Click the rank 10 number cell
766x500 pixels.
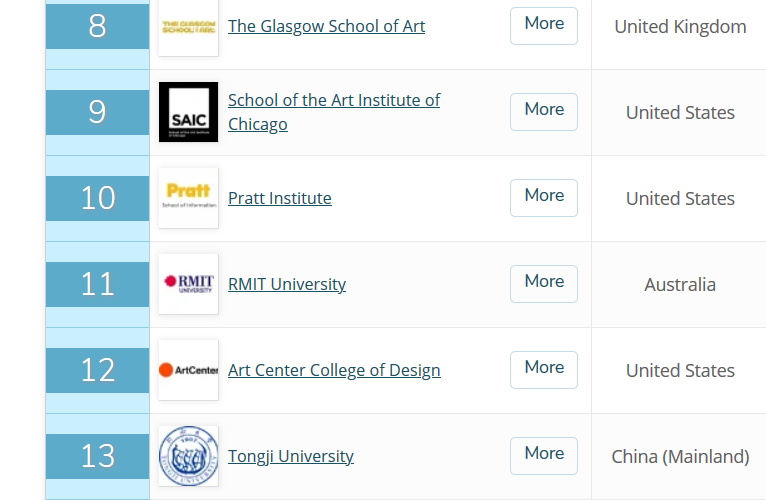tap(97, 198)
